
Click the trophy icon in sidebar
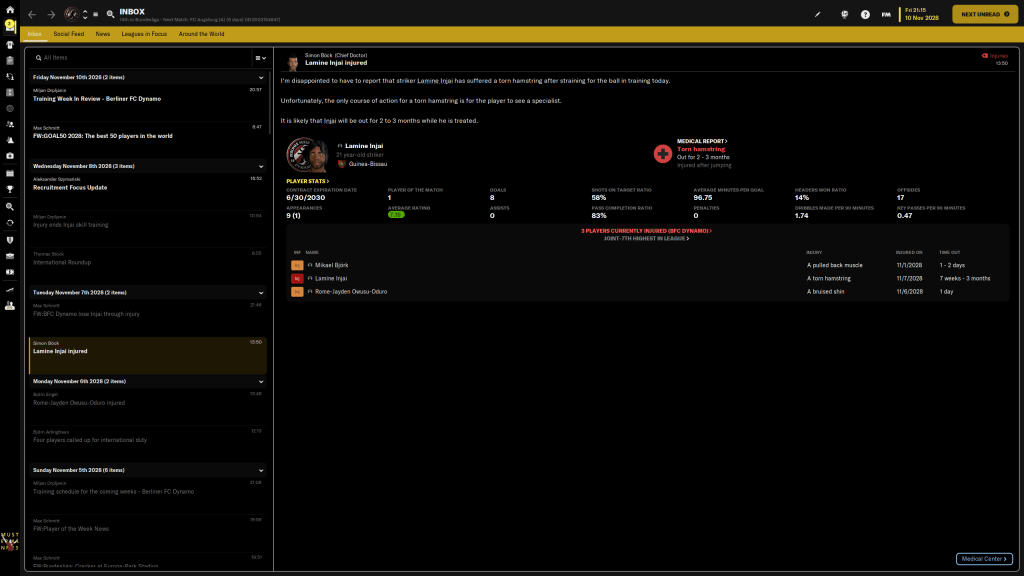(x=10, y=188)
